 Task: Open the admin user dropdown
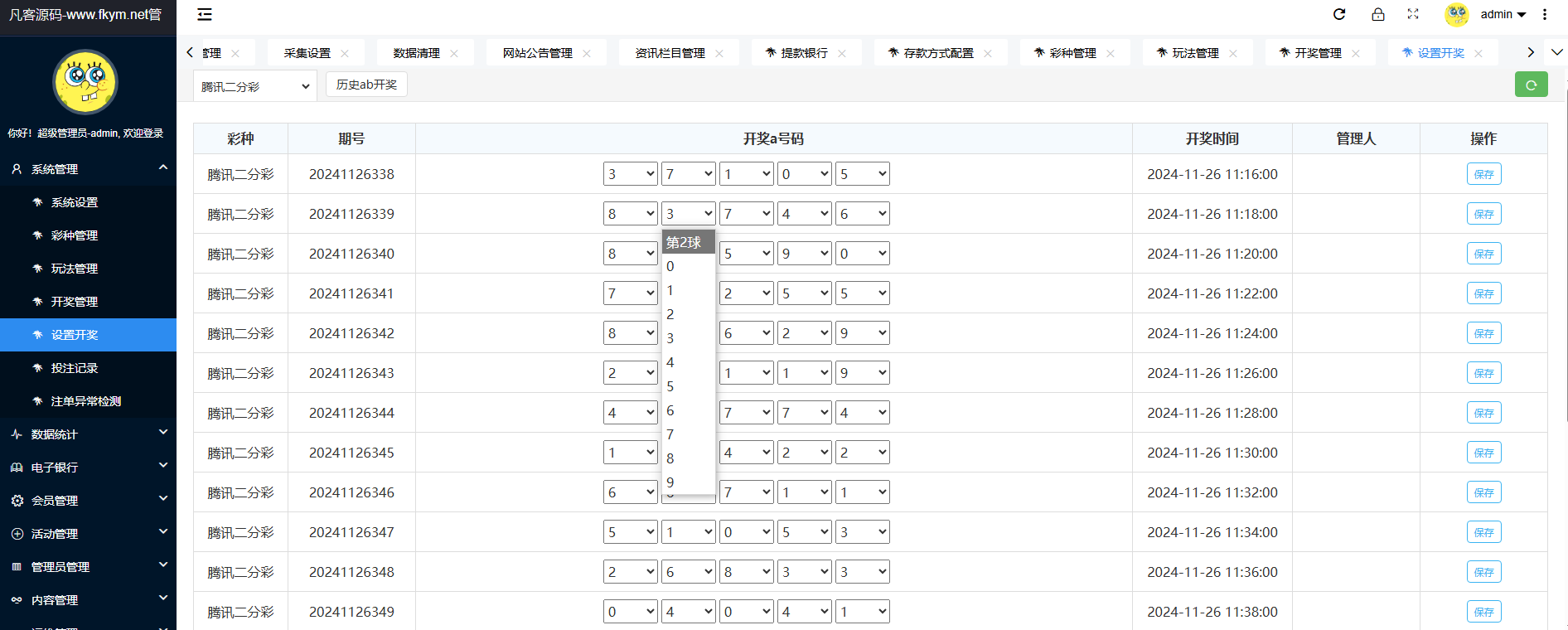click(1503, 14)
